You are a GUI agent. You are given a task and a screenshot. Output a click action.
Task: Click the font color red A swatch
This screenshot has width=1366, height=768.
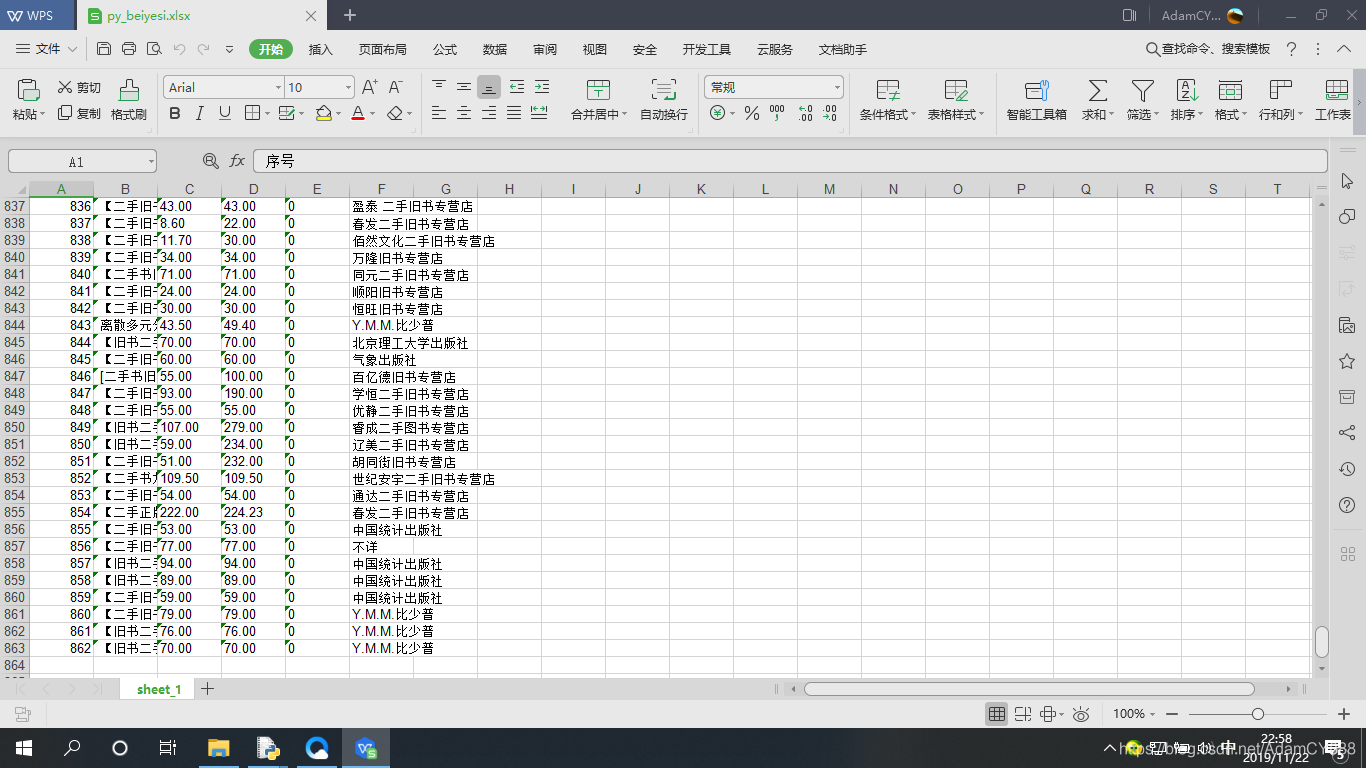[x=358, y=114]
